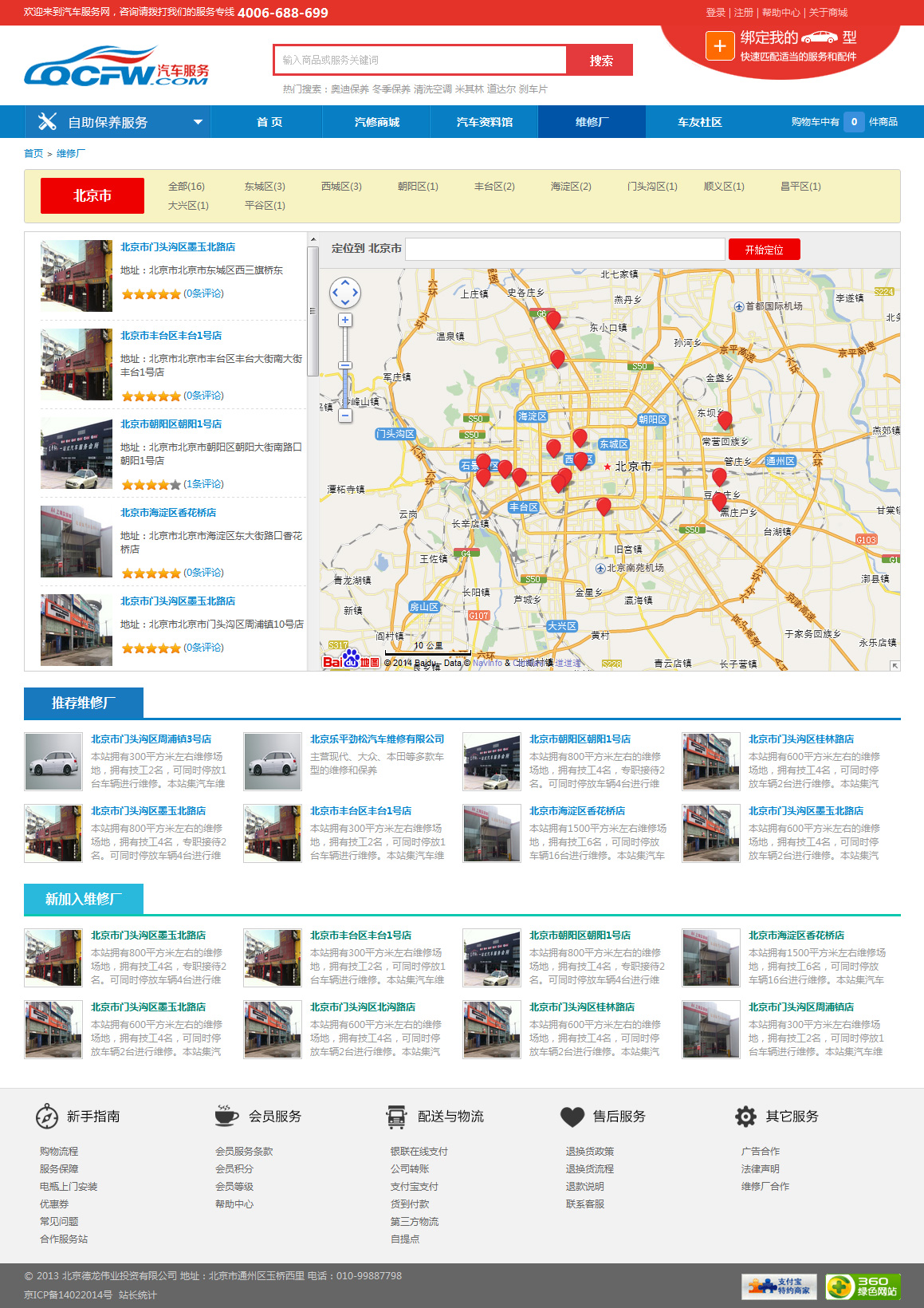Click the QCFW 汽车服务 logo
924x1308 pixels.
(x=116, y=65)
